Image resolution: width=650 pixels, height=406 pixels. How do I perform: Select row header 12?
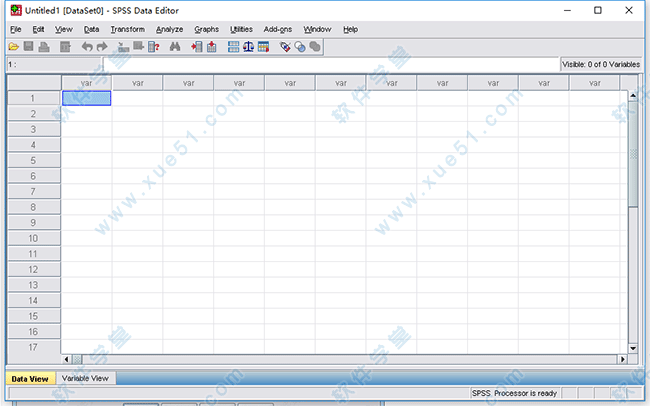[x=34, y=269]
